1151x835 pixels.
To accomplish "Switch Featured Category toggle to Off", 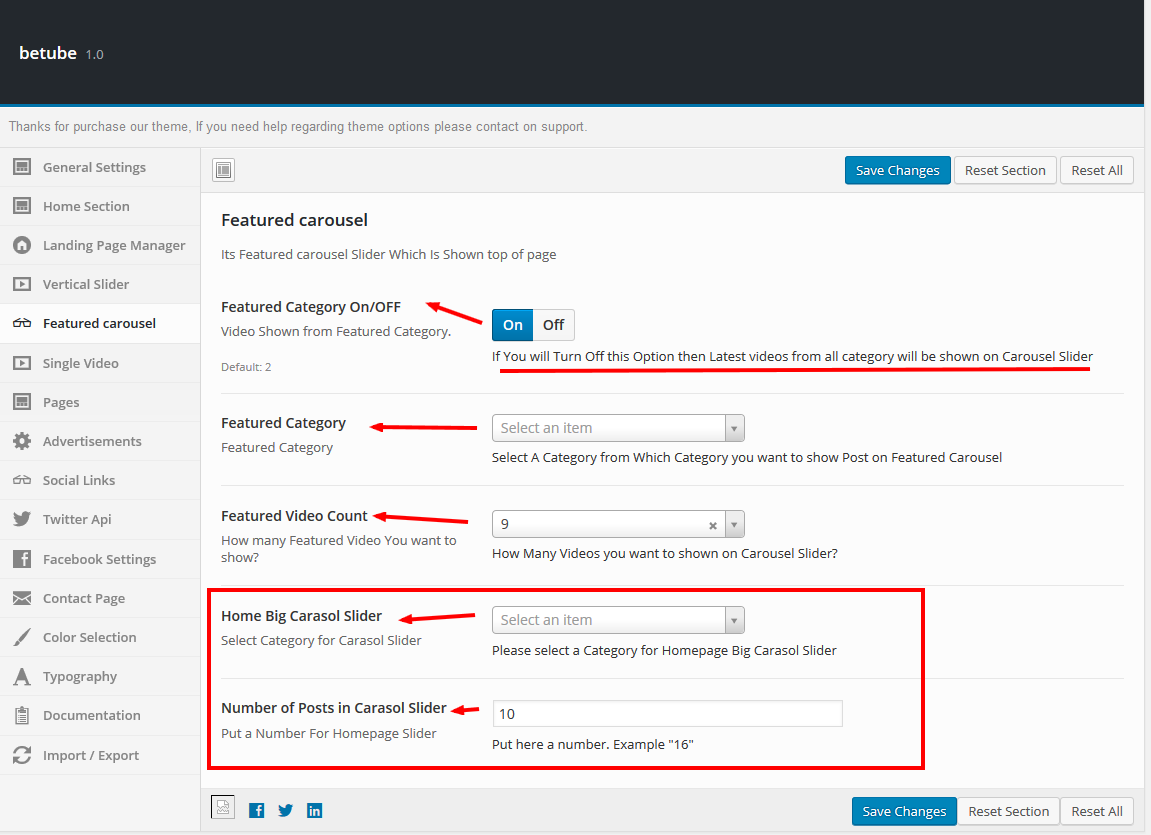I will point(554,325).
